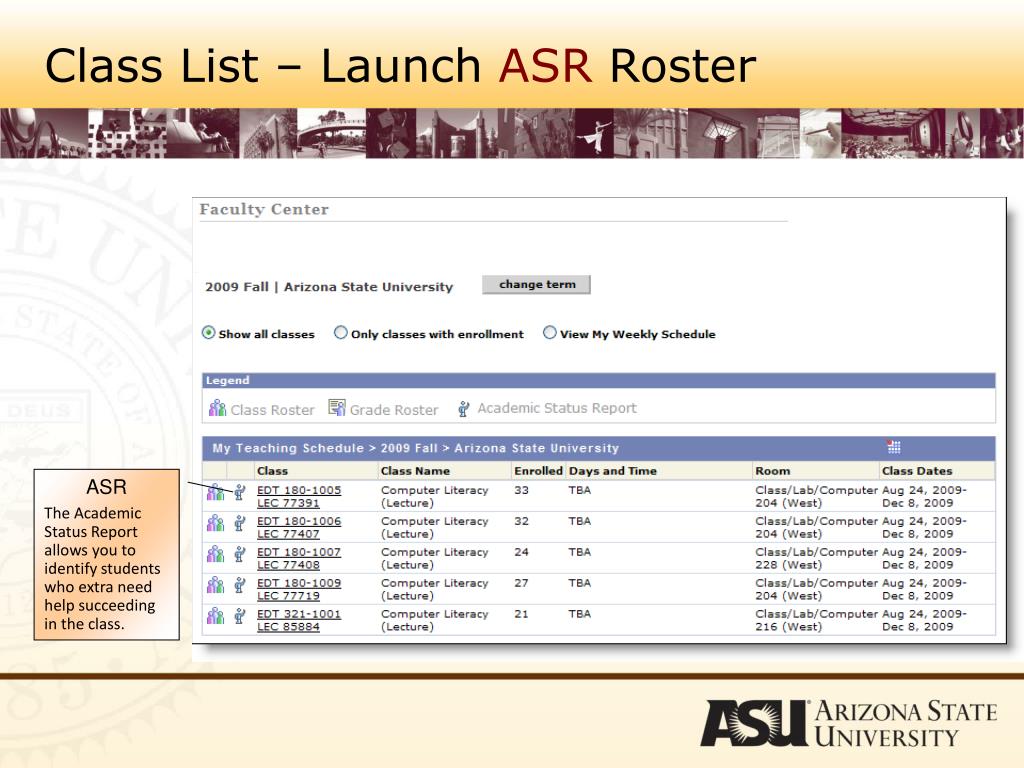This screenshot has width=1024, height=768.
Task: Launch Academic Status Report for EDT 180-1005
Action: click(240, 492)
